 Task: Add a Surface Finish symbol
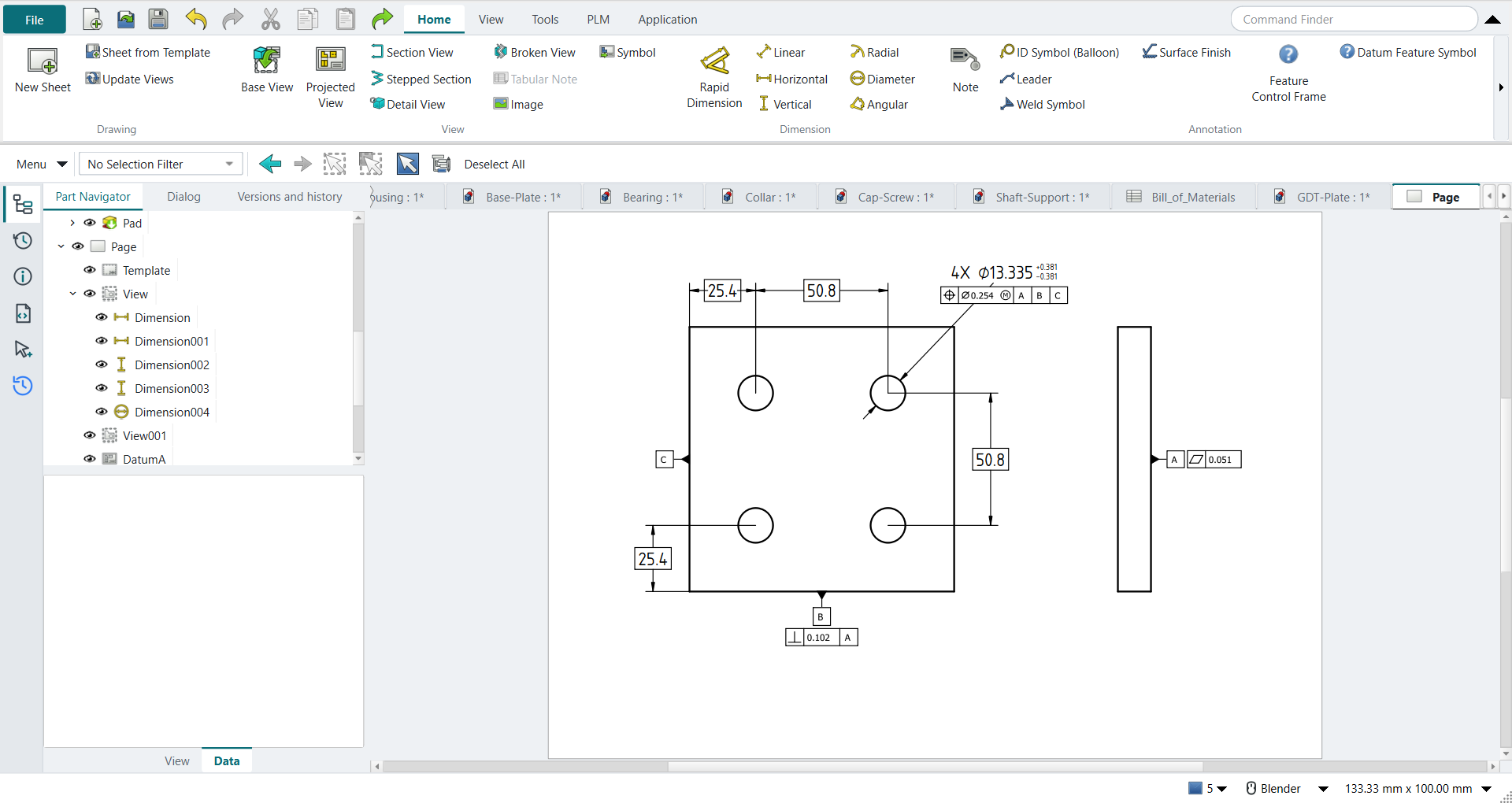[x=1186, y=52]
